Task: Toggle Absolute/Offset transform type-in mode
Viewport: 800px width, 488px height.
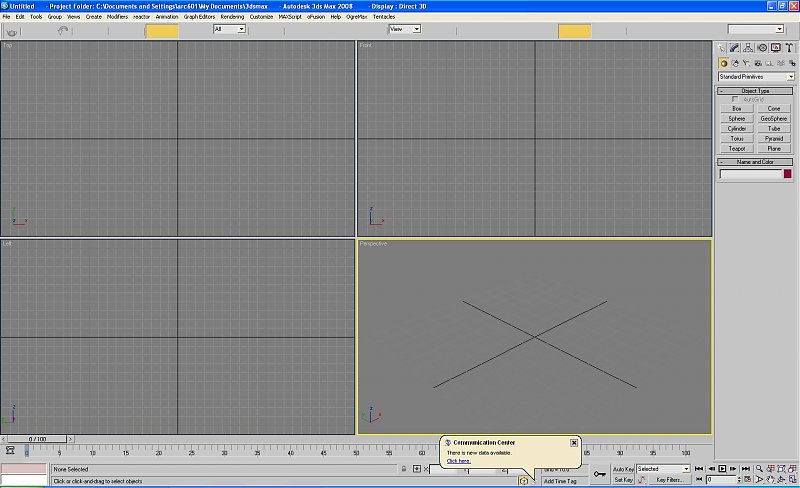Action: (x=417, y=469)
